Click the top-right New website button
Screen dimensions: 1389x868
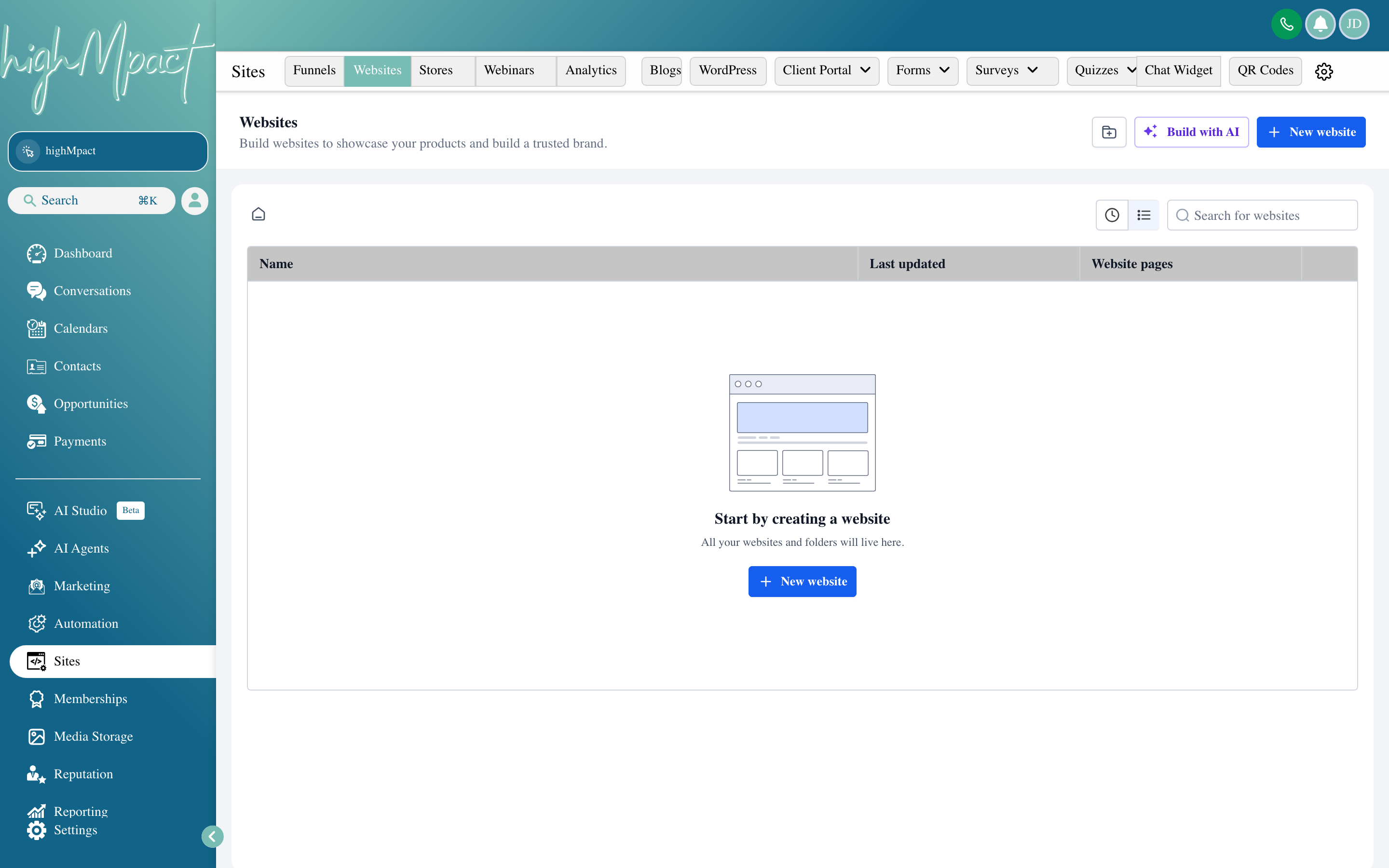pos(1311,132)
